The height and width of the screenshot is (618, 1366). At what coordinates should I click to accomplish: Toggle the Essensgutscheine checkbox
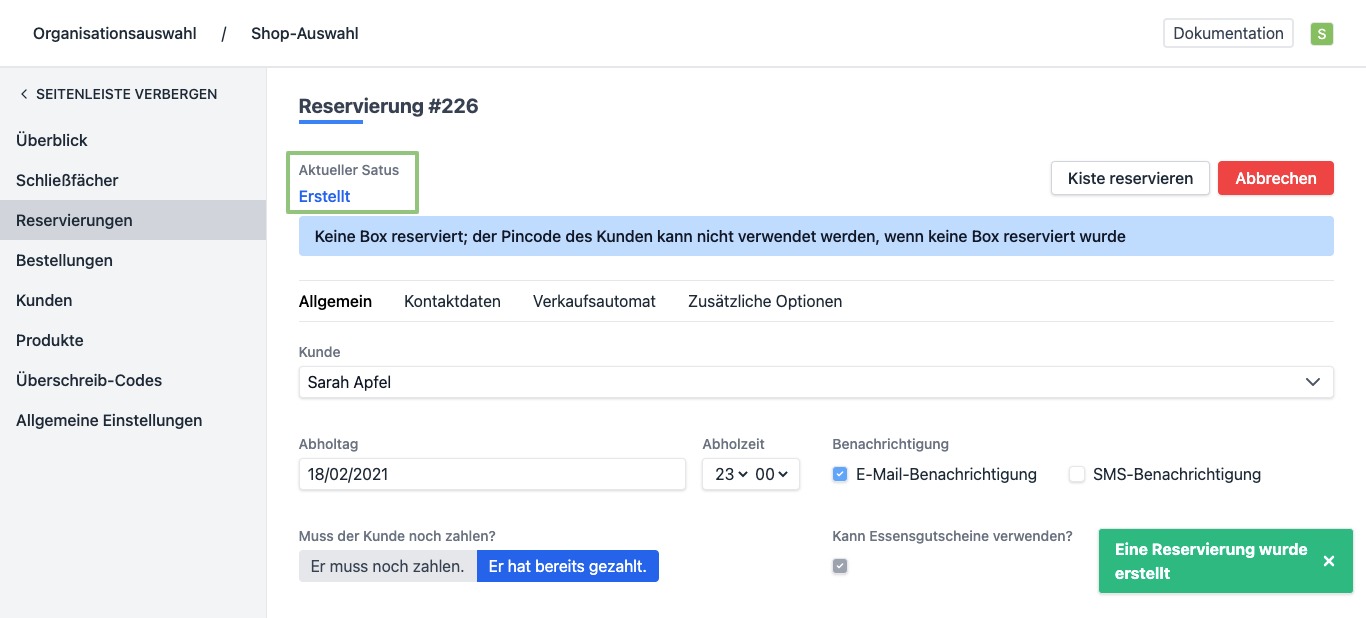pos(840,567)
